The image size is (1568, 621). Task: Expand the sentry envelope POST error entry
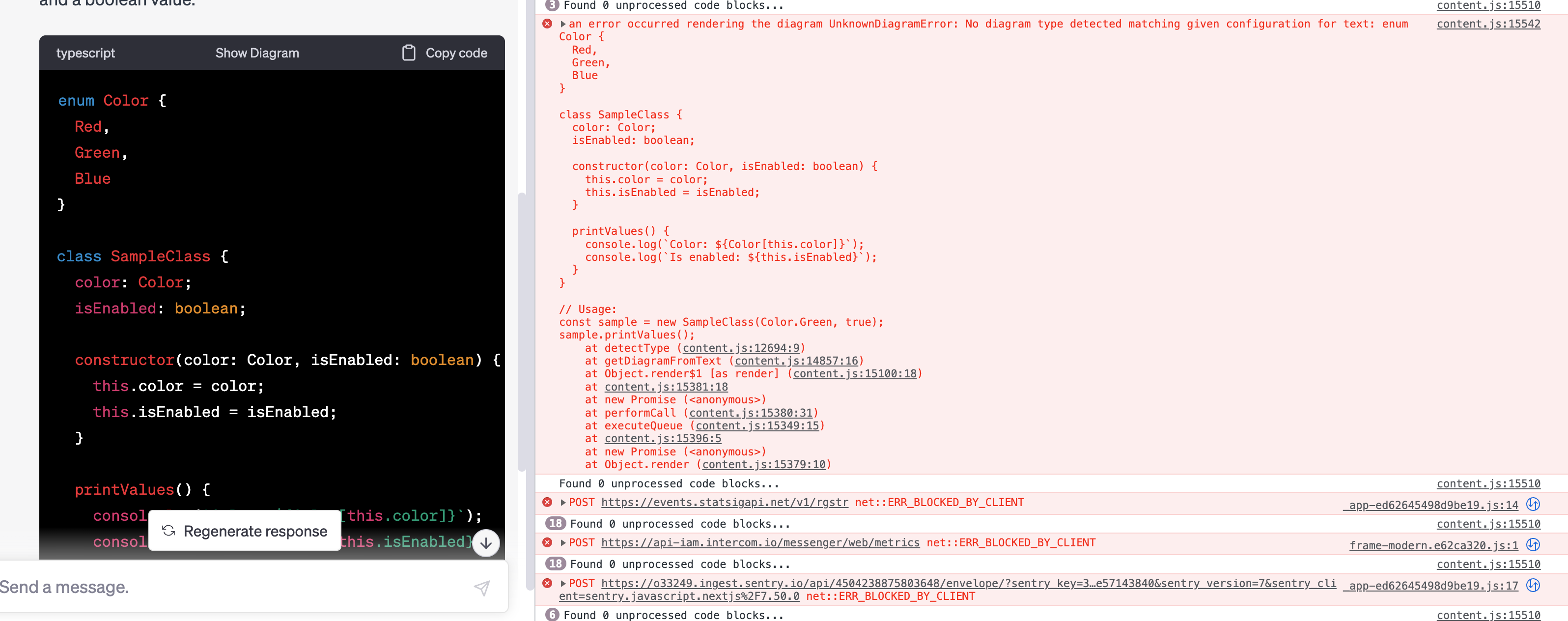click(562, 583)
